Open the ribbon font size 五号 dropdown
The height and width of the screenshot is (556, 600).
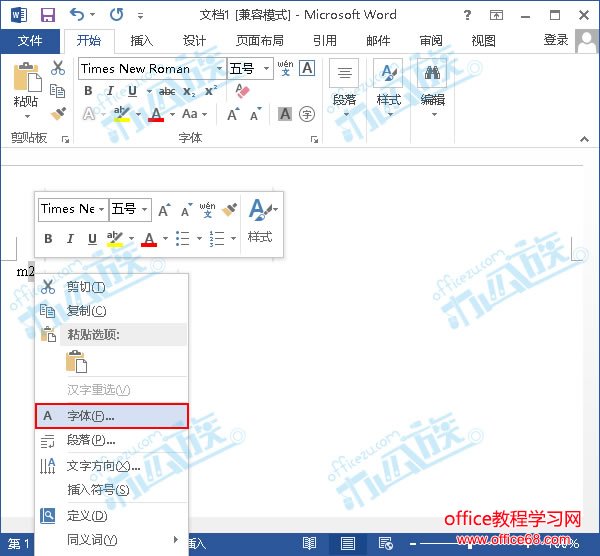[266, 68]
